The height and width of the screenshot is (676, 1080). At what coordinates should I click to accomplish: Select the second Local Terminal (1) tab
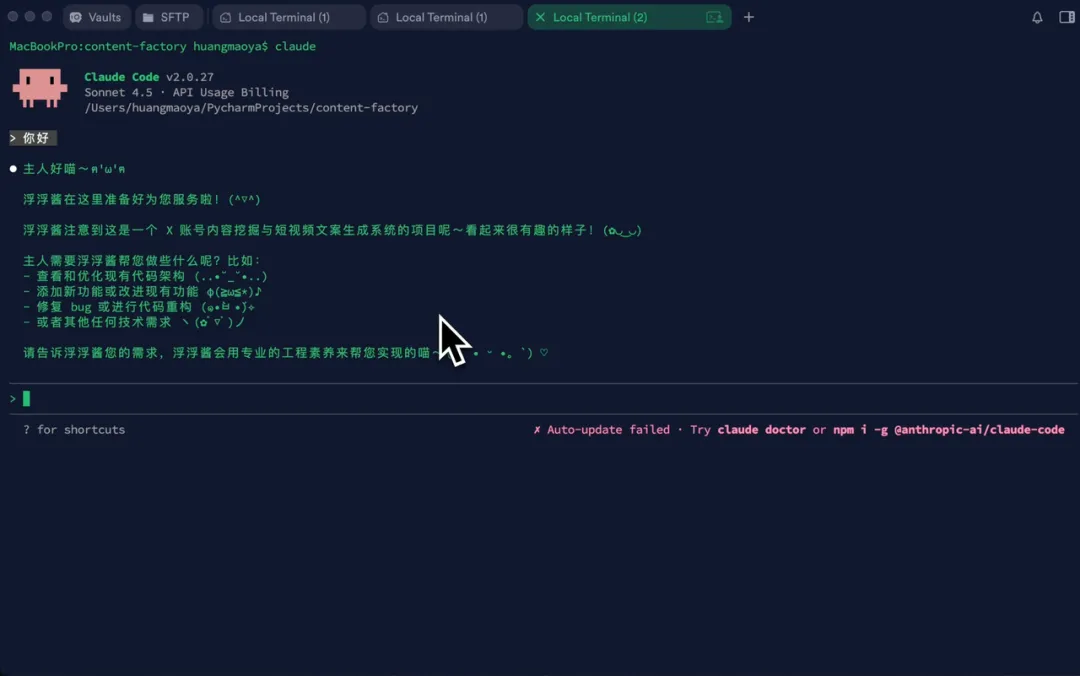446,17
